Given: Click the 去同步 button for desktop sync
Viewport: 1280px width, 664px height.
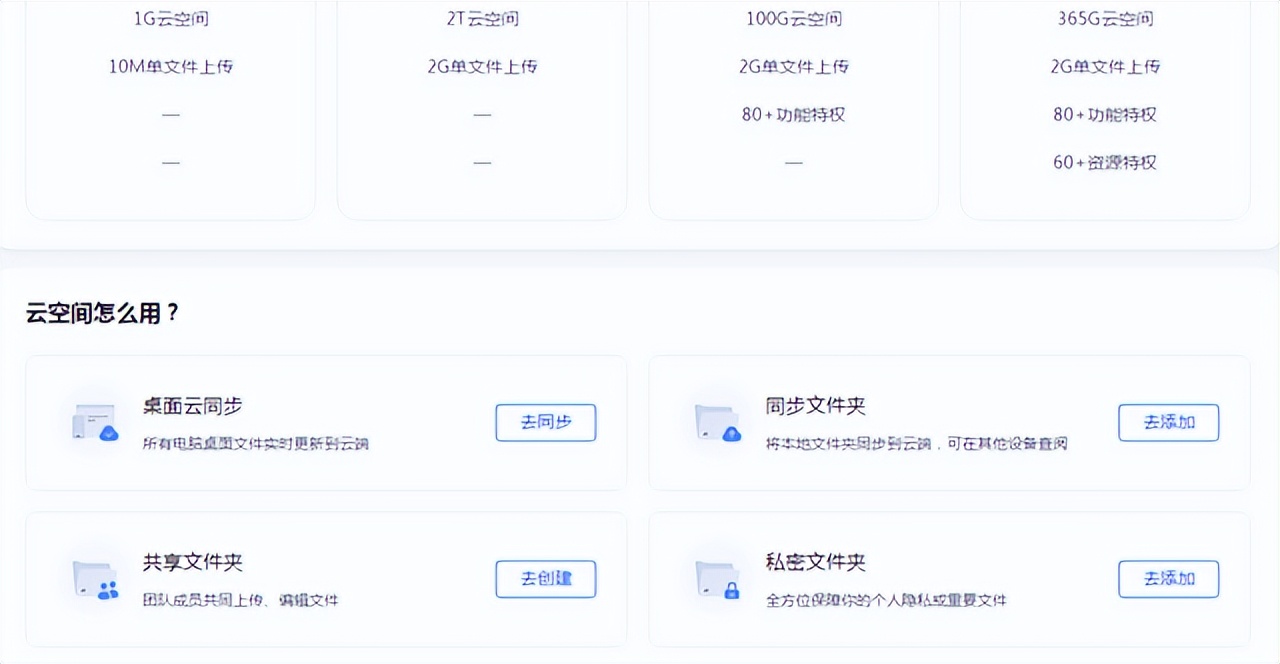Looking at the screenshot, I should 545,422.
